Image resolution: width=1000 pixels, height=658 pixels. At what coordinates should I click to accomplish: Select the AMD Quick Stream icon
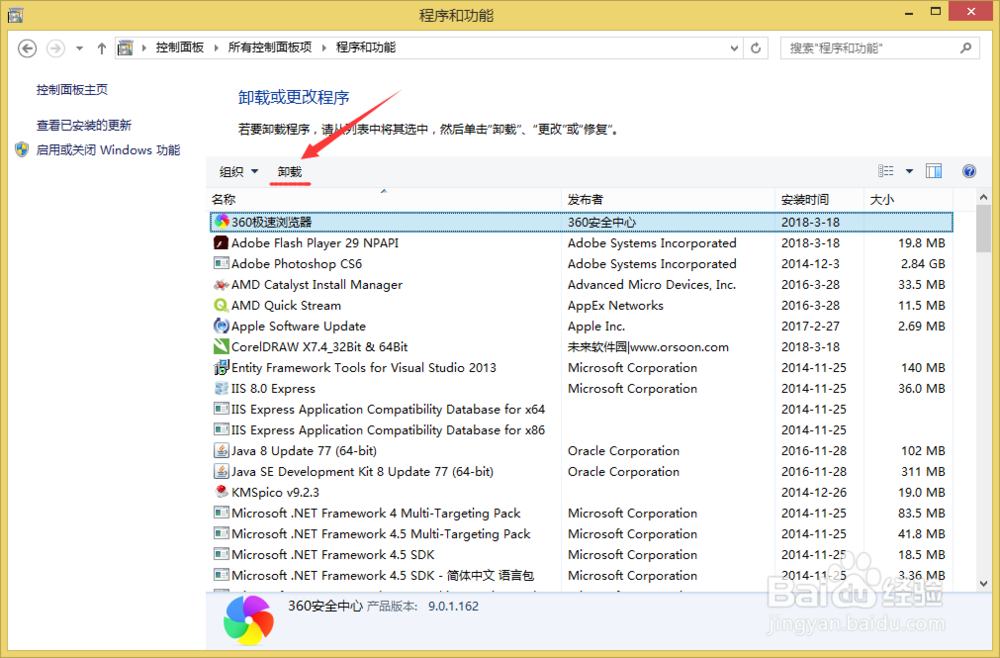221,305
